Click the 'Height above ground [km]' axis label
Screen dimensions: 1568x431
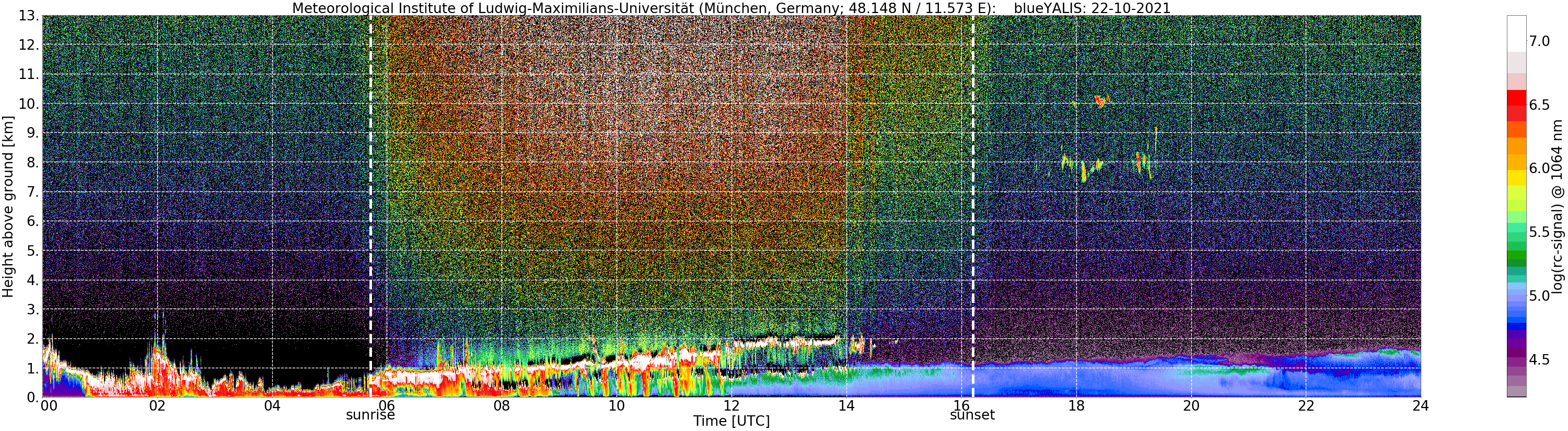pyautogui.click(x=8, y=206)
